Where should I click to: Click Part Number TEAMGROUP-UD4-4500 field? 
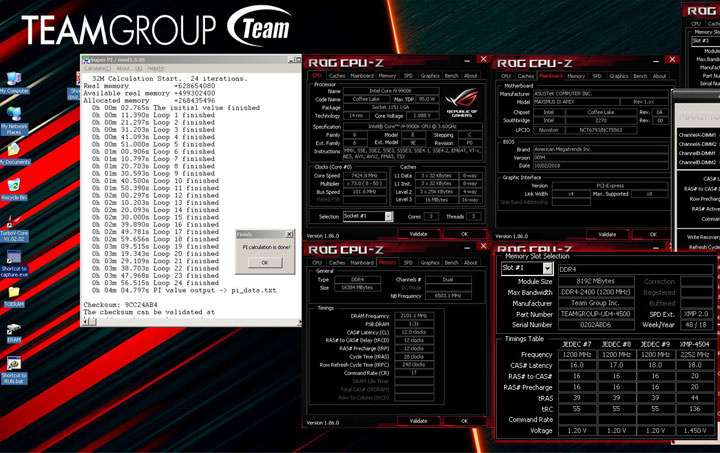tap(596, 314)
